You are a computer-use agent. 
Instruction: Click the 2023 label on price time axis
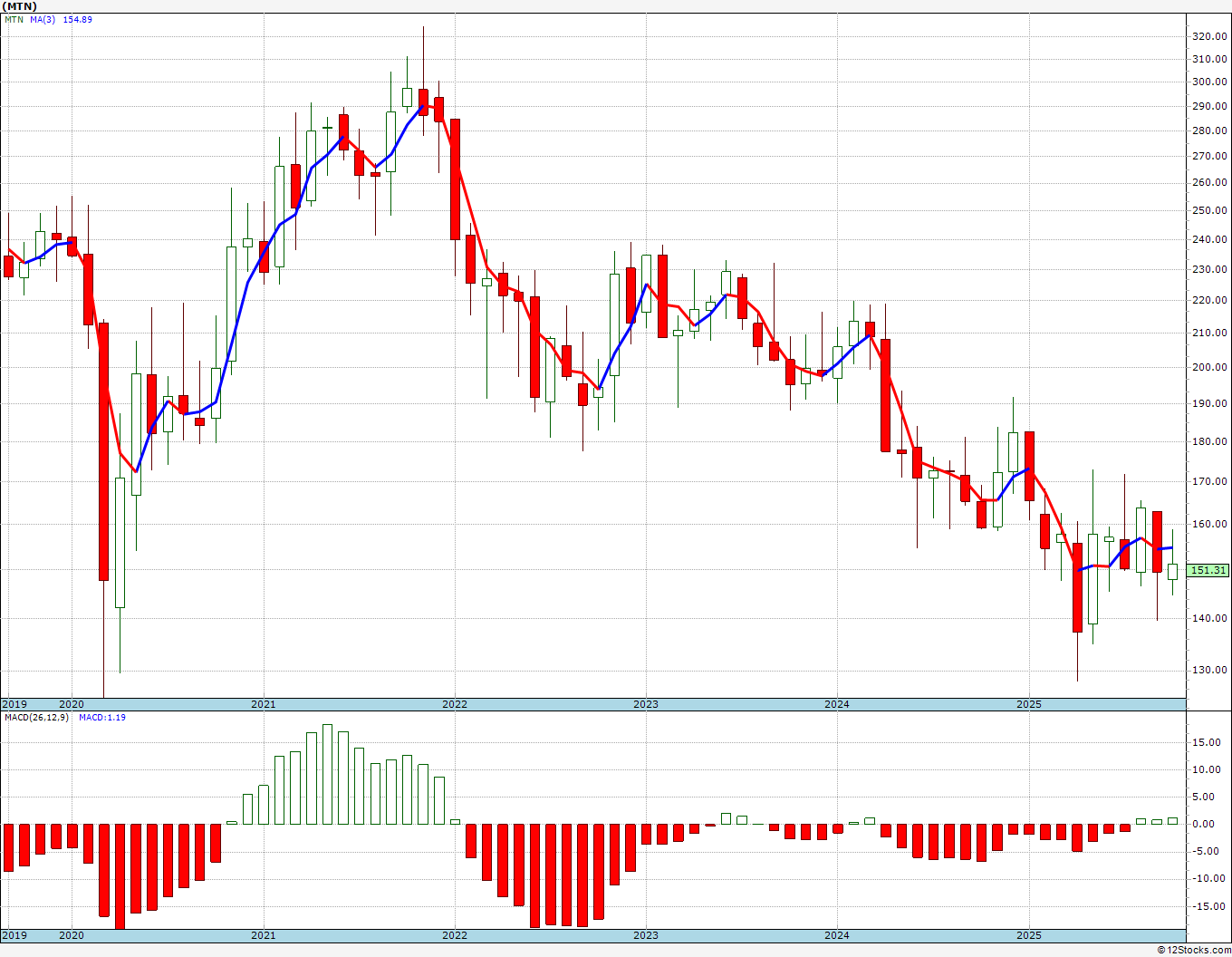point(645,704)
